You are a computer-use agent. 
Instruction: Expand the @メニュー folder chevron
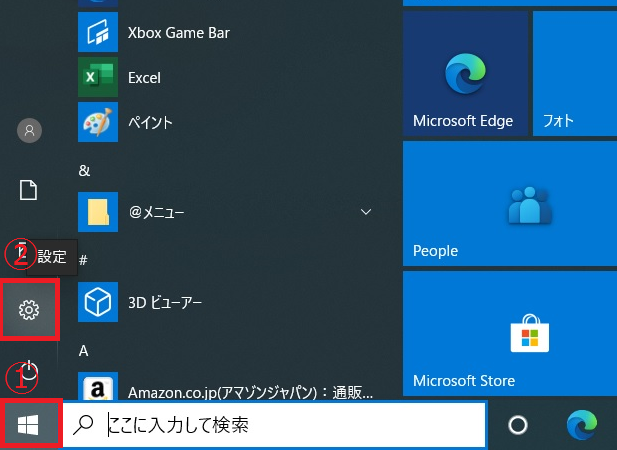coord(366,212)
